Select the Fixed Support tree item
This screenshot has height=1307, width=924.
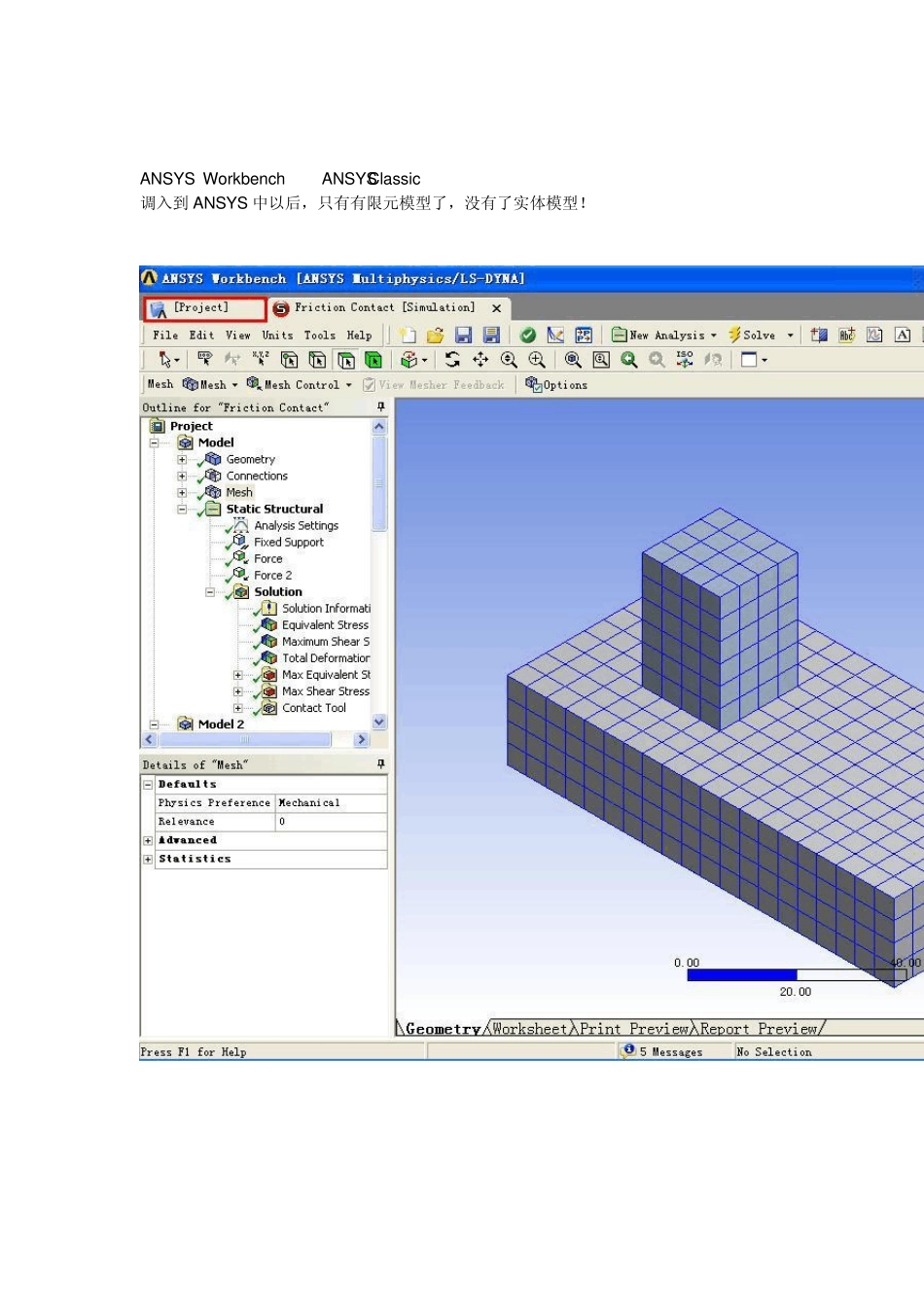(289, 543)
